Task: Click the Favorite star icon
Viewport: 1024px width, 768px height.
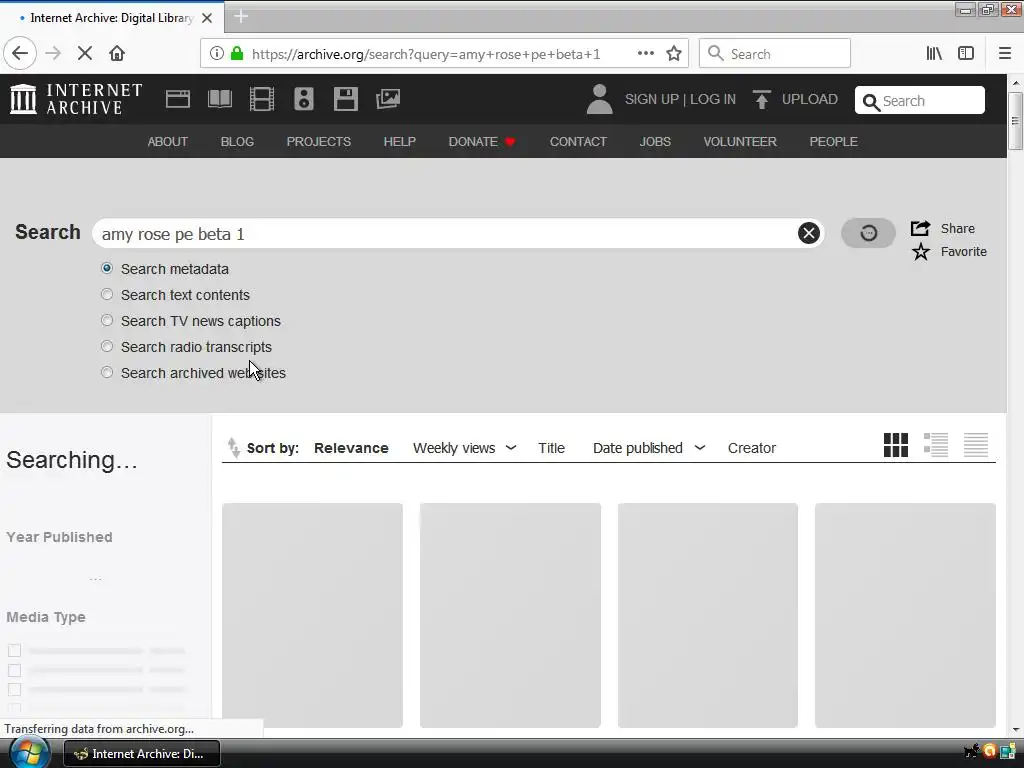Action: click(x=921, y=251)
